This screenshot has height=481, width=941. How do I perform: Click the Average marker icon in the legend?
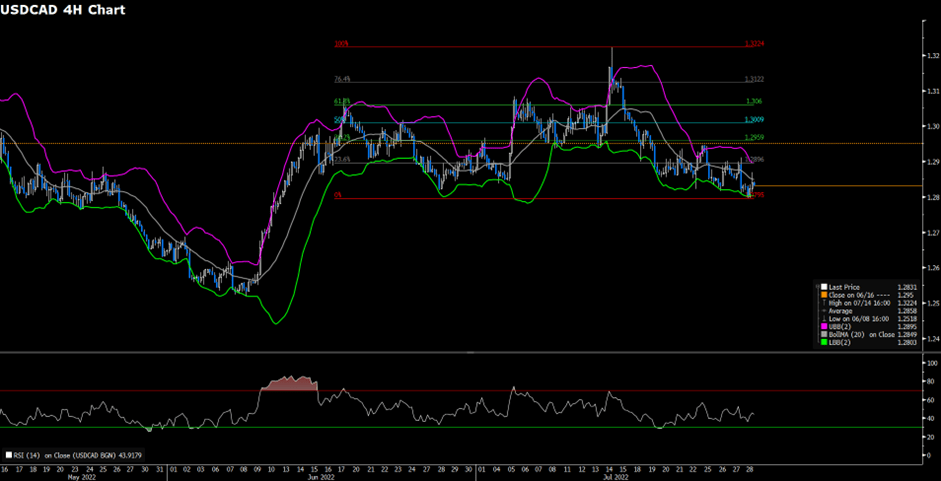coord(822,310)
